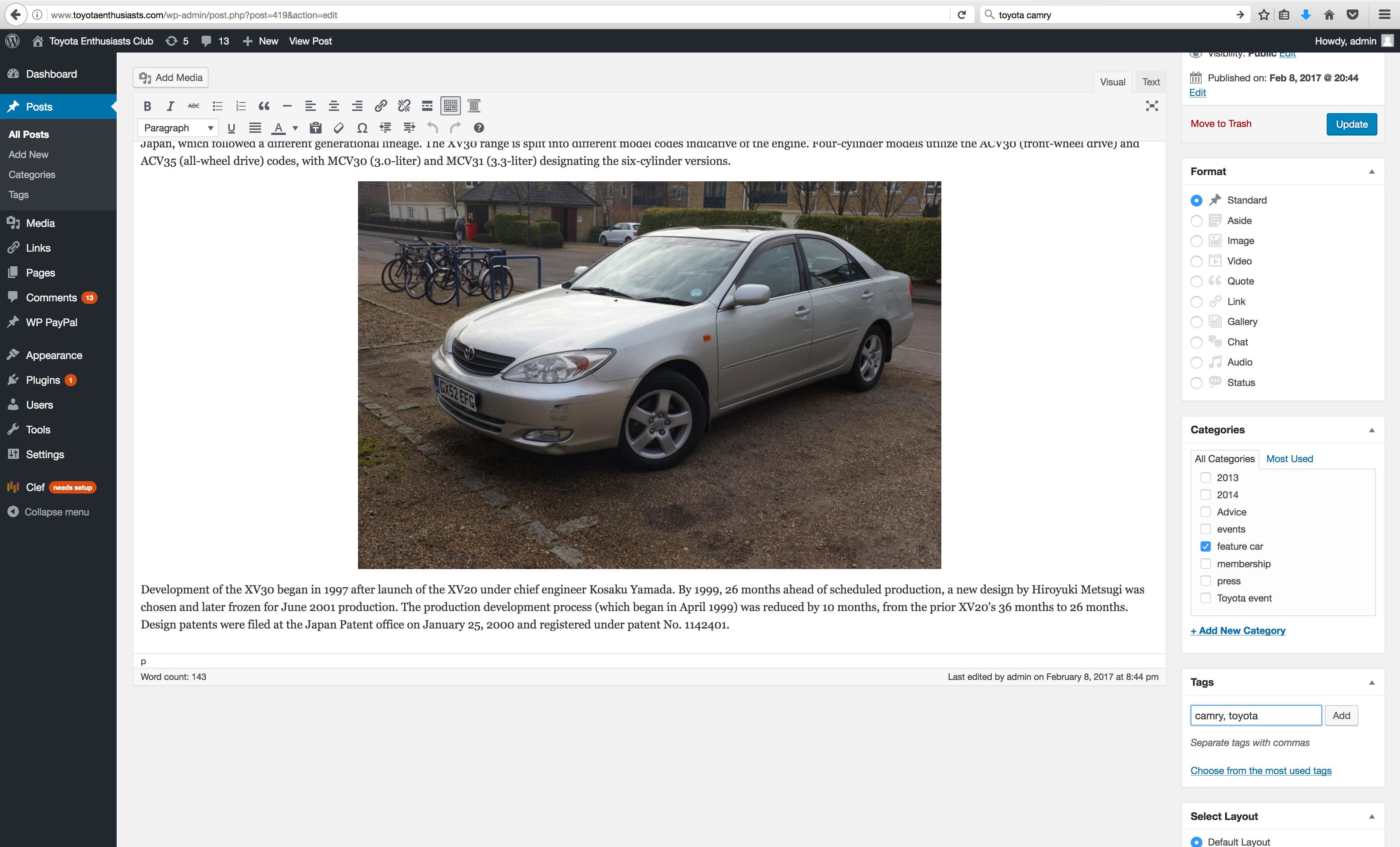Open the Paragraph format dropdown
This screenshot has width=1400, height=847.
point(178,128)
